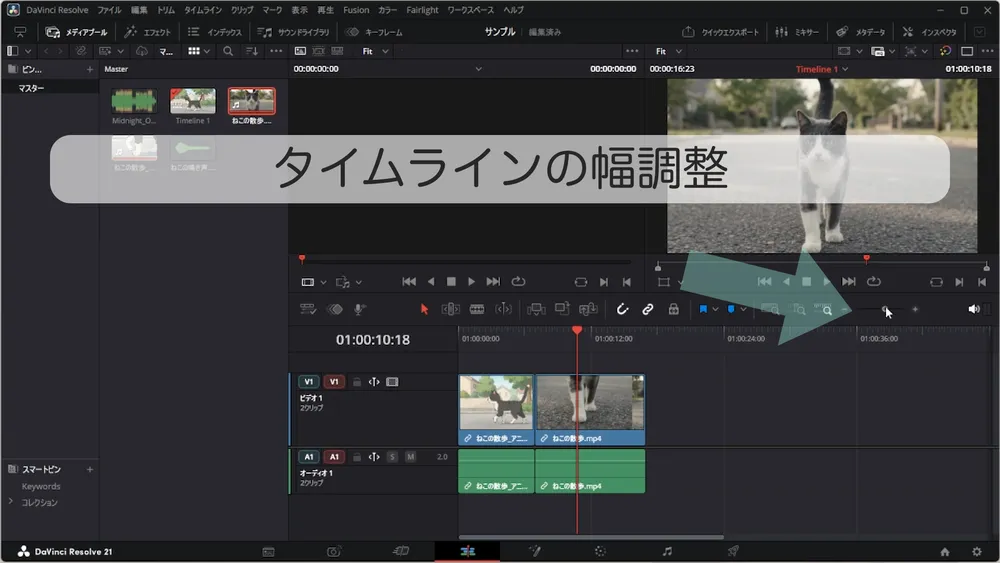Open source viewer Fit zoom dropdown
Image resolution: width=1000 pixels, height=563 pixels.
(375, 51)
